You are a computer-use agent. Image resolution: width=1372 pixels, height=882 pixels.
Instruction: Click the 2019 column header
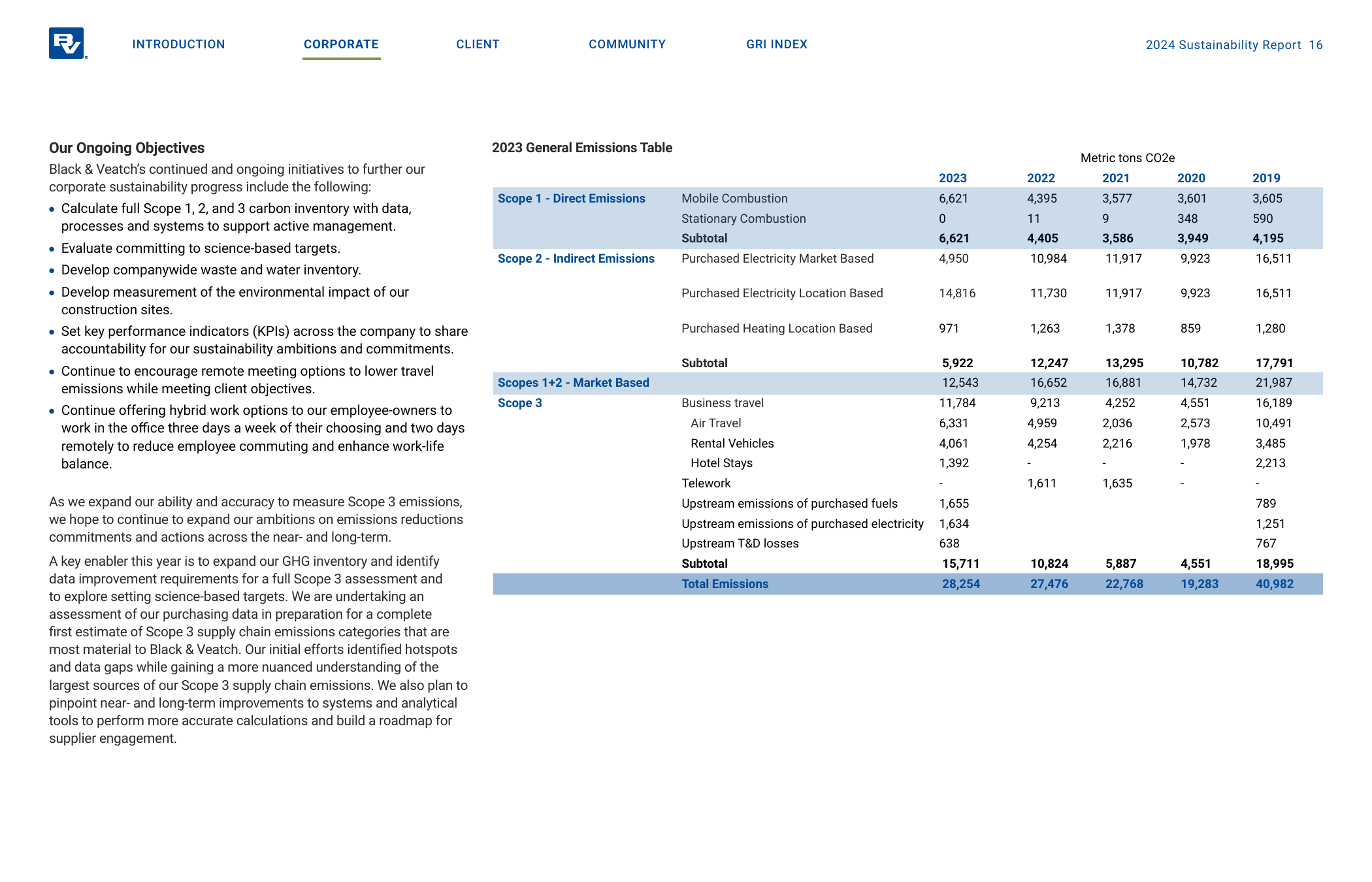[1266, 178]
